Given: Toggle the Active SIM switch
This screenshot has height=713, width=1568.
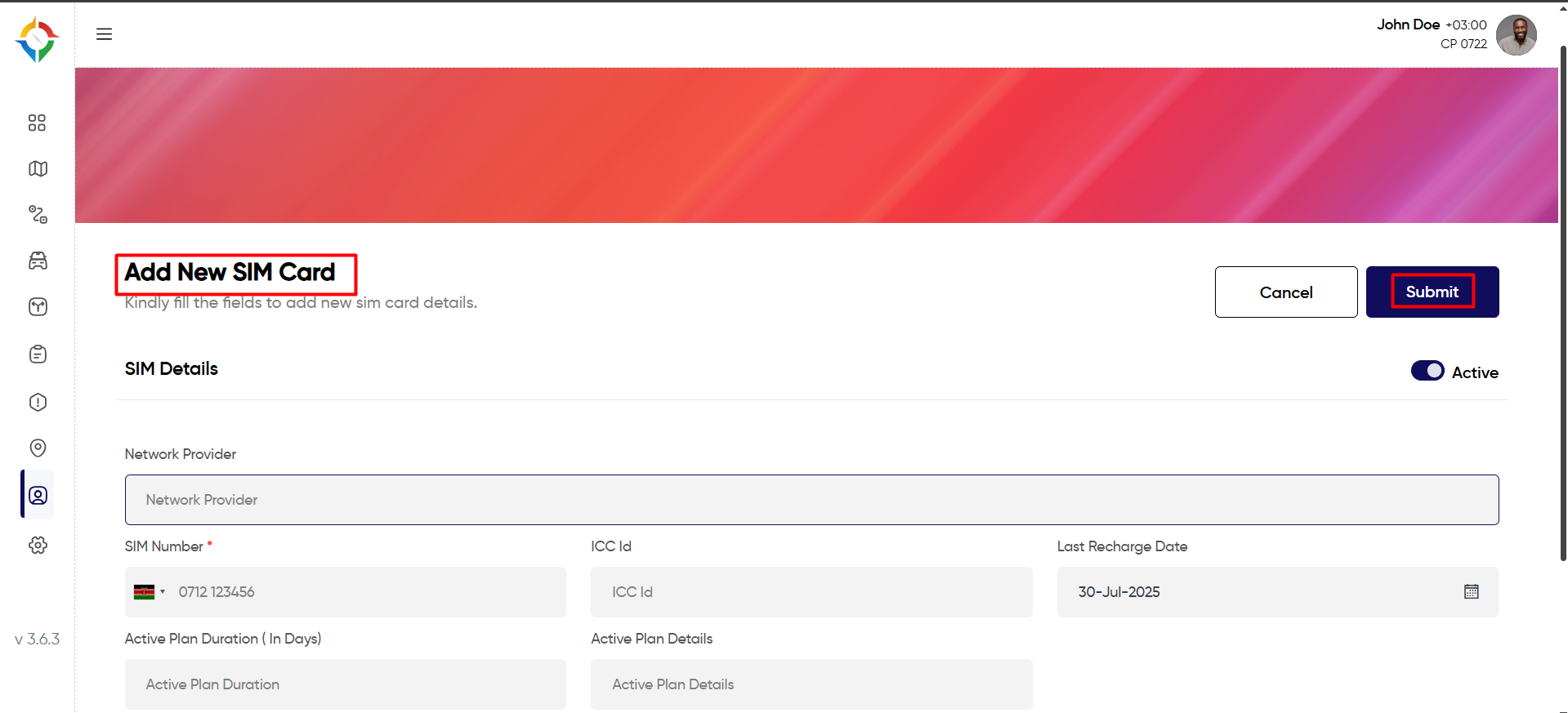Looking at the screenshot, I should point(1427,371).
